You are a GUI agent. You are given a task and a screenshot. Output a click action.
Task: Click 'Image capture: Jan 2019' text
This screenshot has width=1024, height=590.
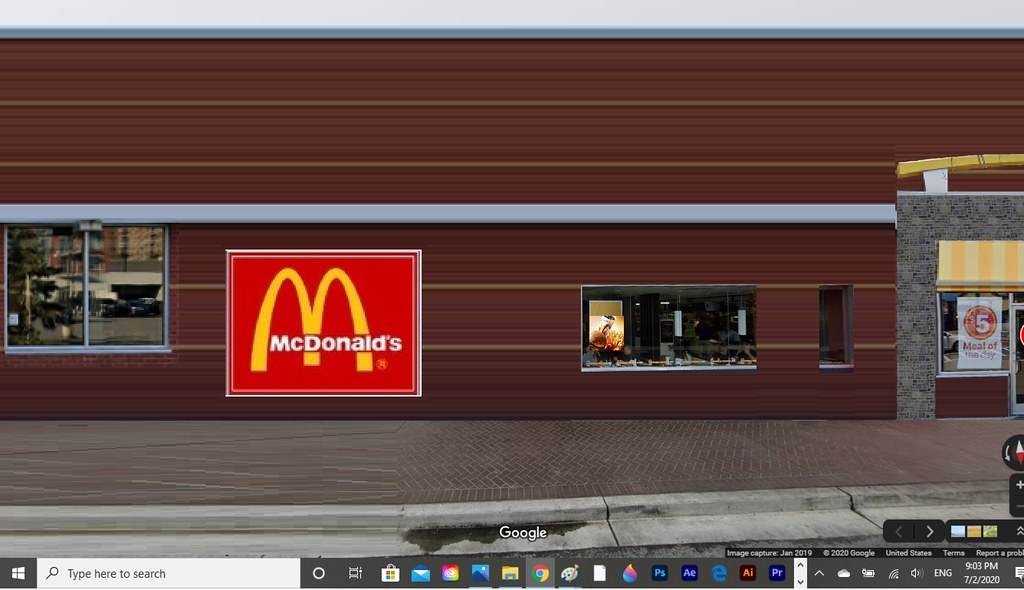[769, 553]
